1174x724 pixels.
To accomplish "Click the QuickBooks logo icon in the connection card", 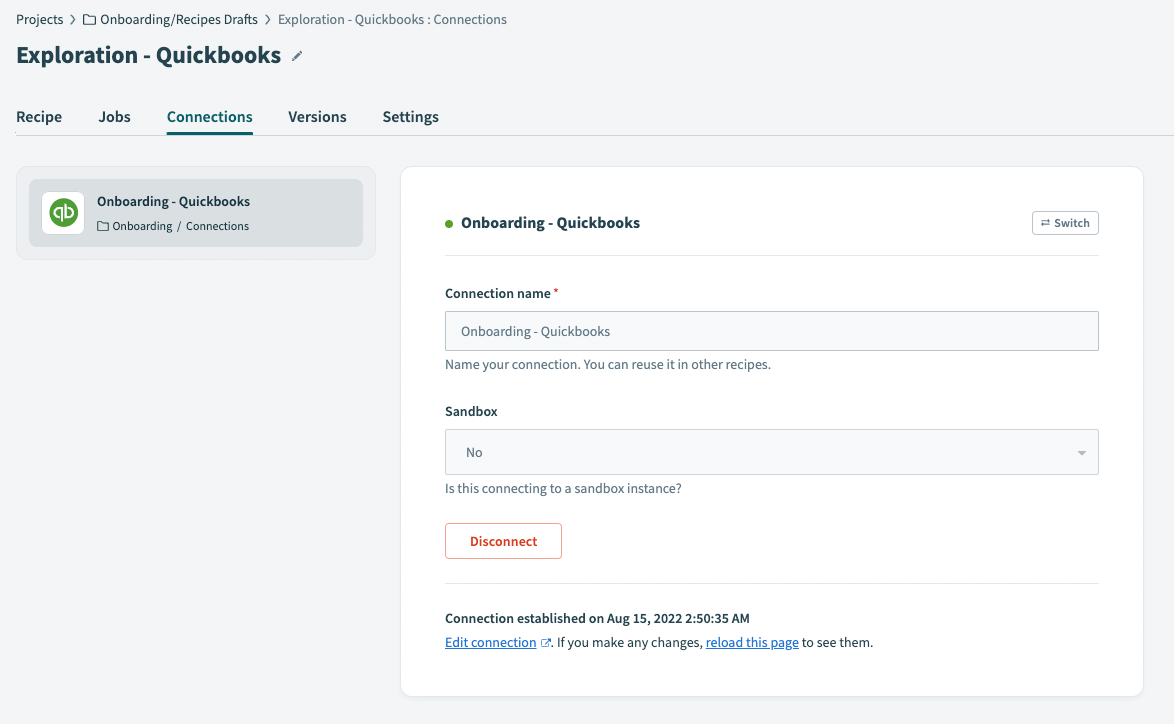I will pos(62,212).
